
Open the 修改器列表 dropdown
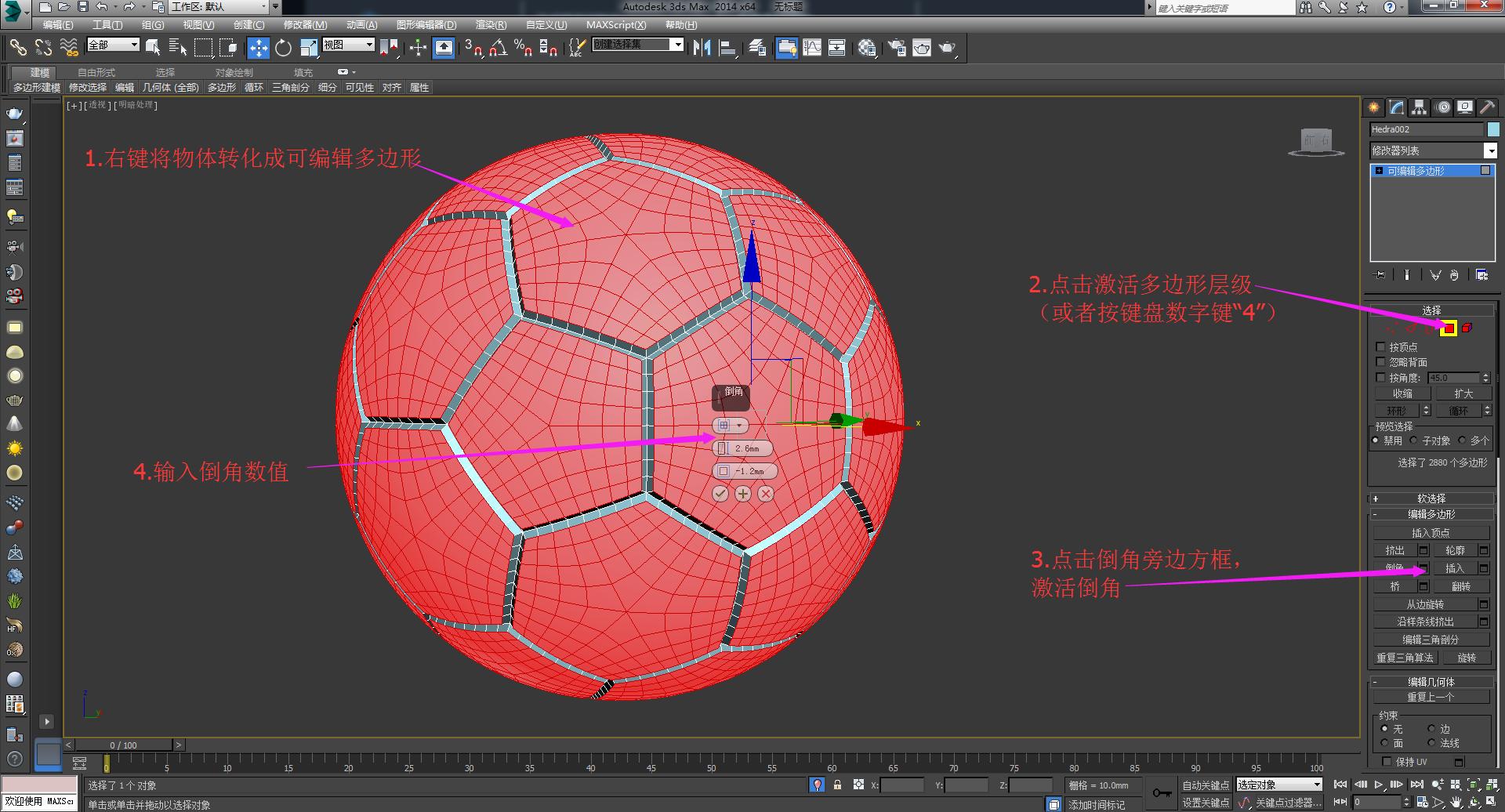pos(1492,150)
